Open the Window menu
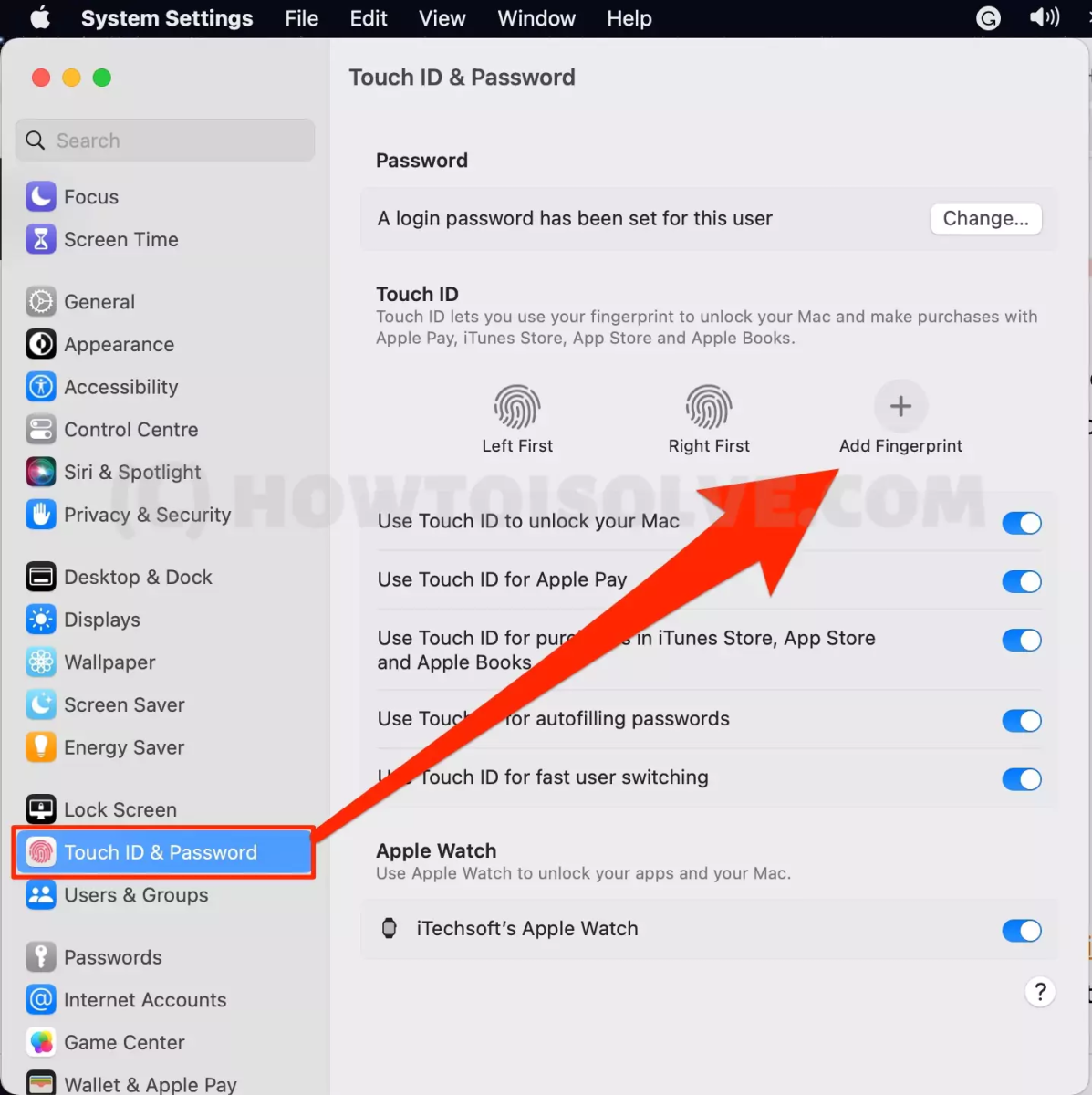1092x1095 pixels. point(536,18)
